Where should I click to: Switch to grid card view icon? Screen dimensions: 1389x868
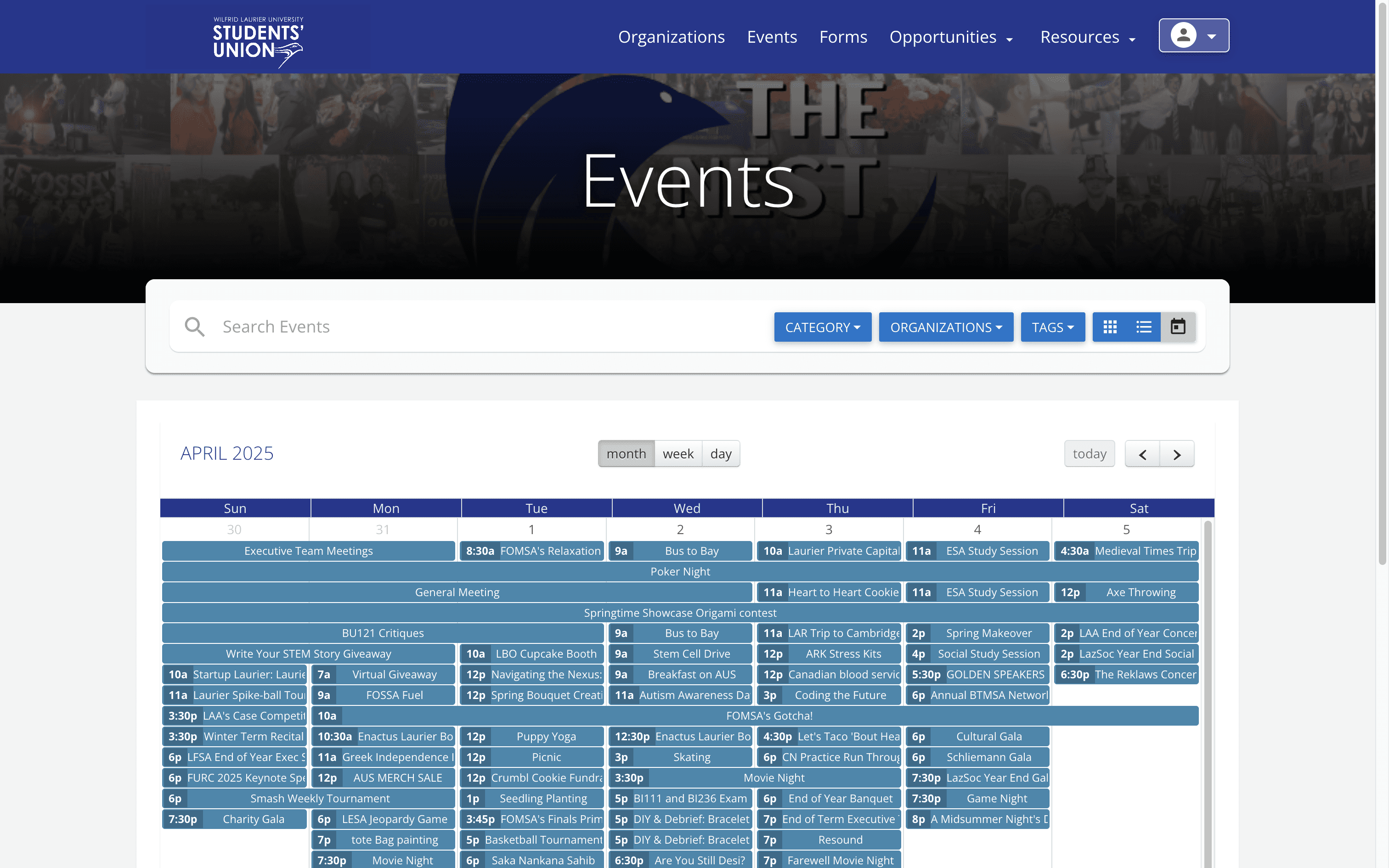pyautogui.click(x=1109, y=327)
